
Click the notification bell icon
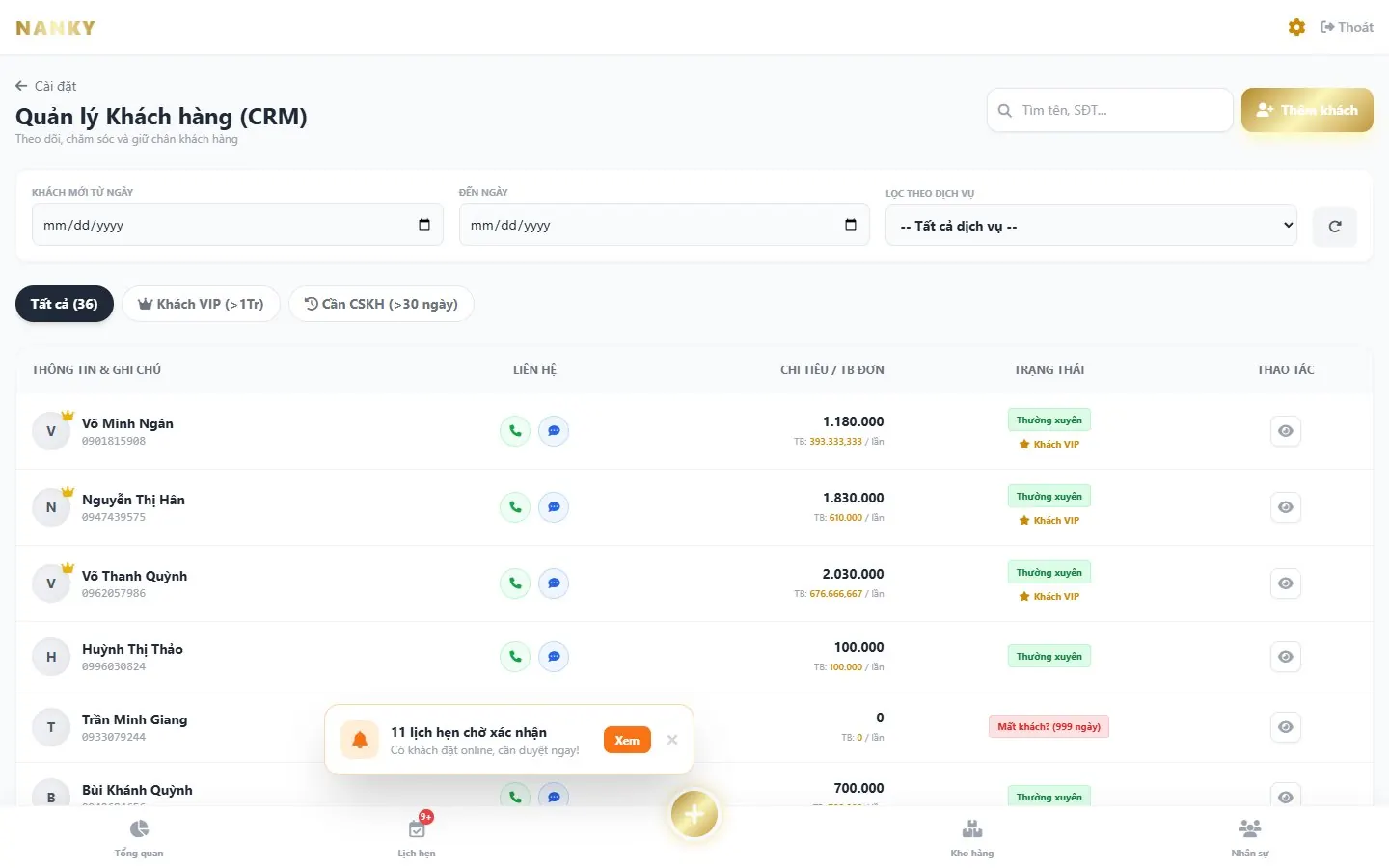[360, 740]
